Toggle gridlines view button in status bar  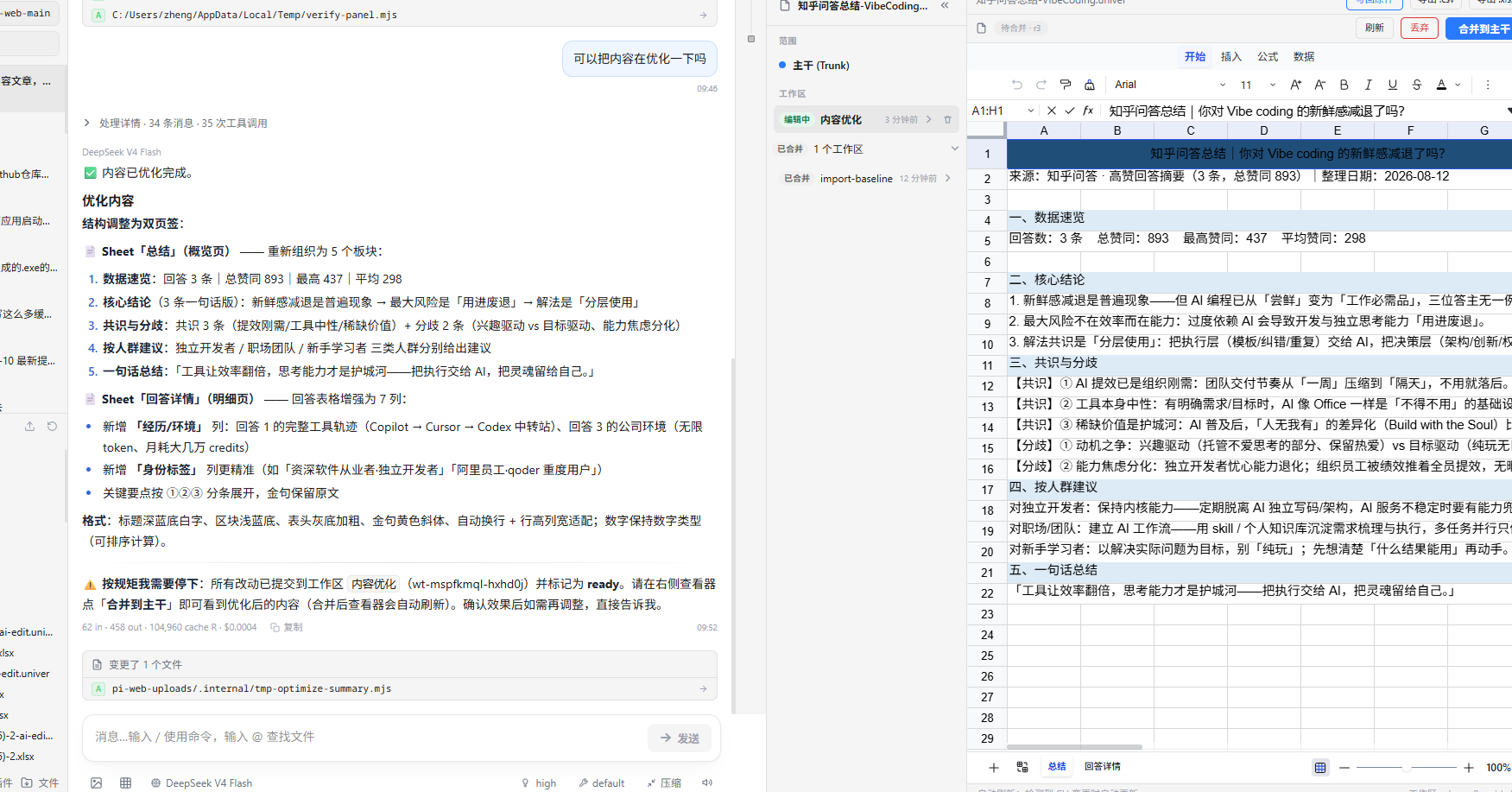1320,767
